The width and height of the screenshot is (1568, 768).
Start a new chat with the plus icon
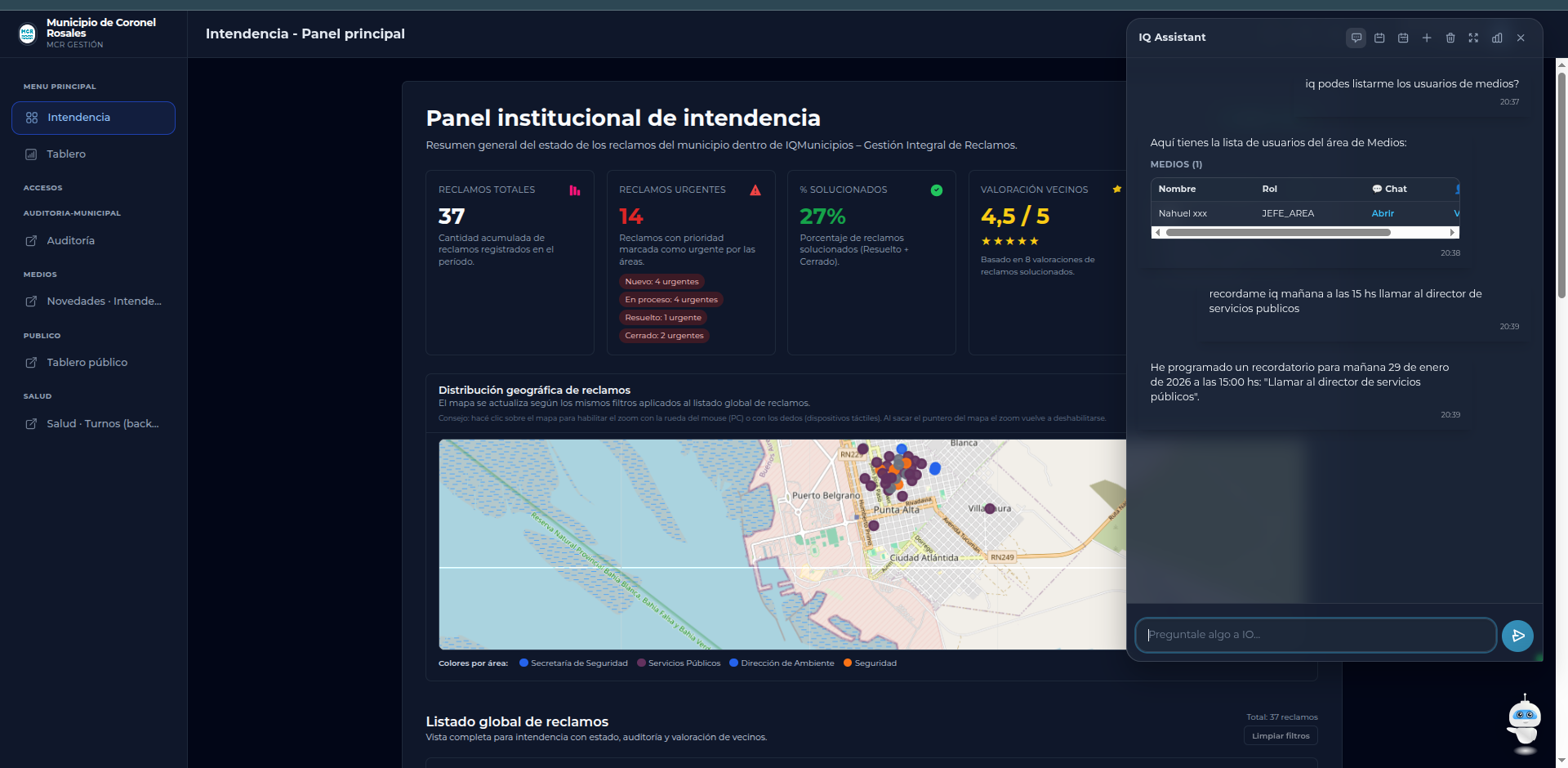[1427, 38]
